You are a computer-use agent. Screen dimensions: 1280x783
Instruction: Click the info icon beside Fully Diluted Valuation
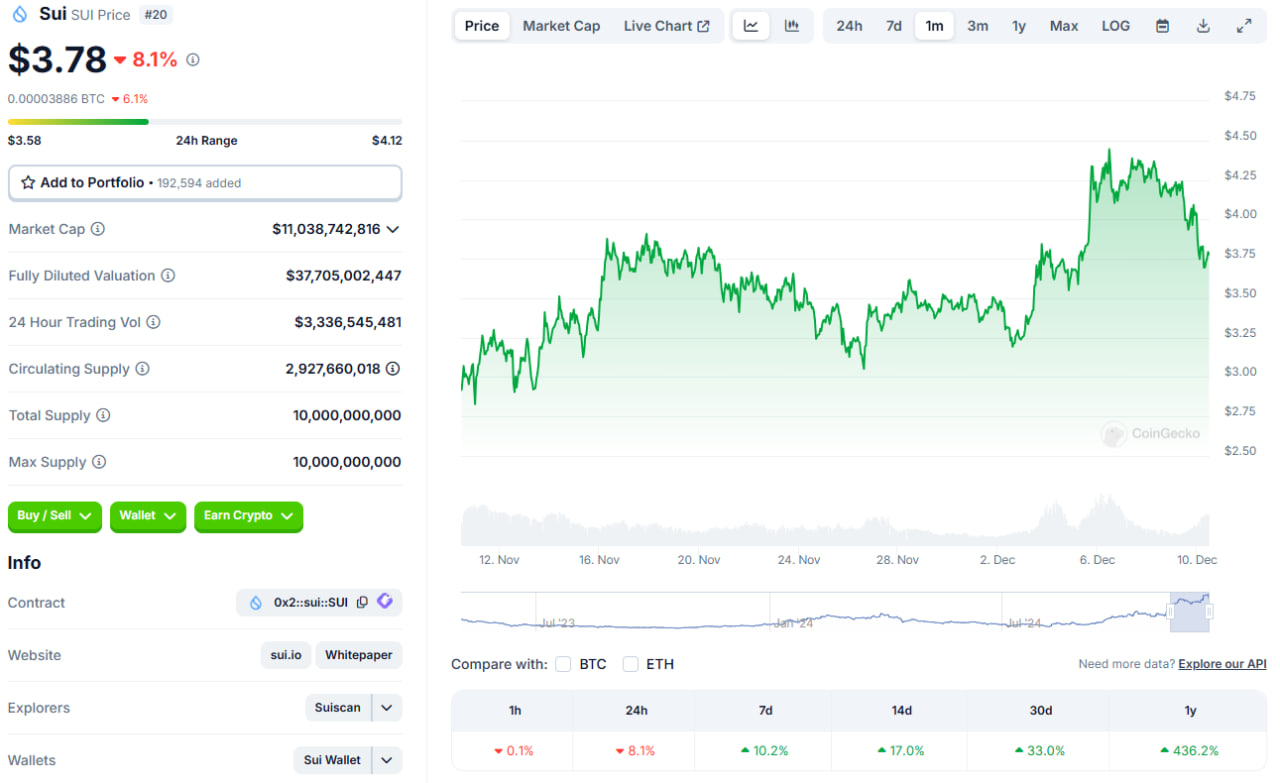pyautogui.click(x=168, y=275)
